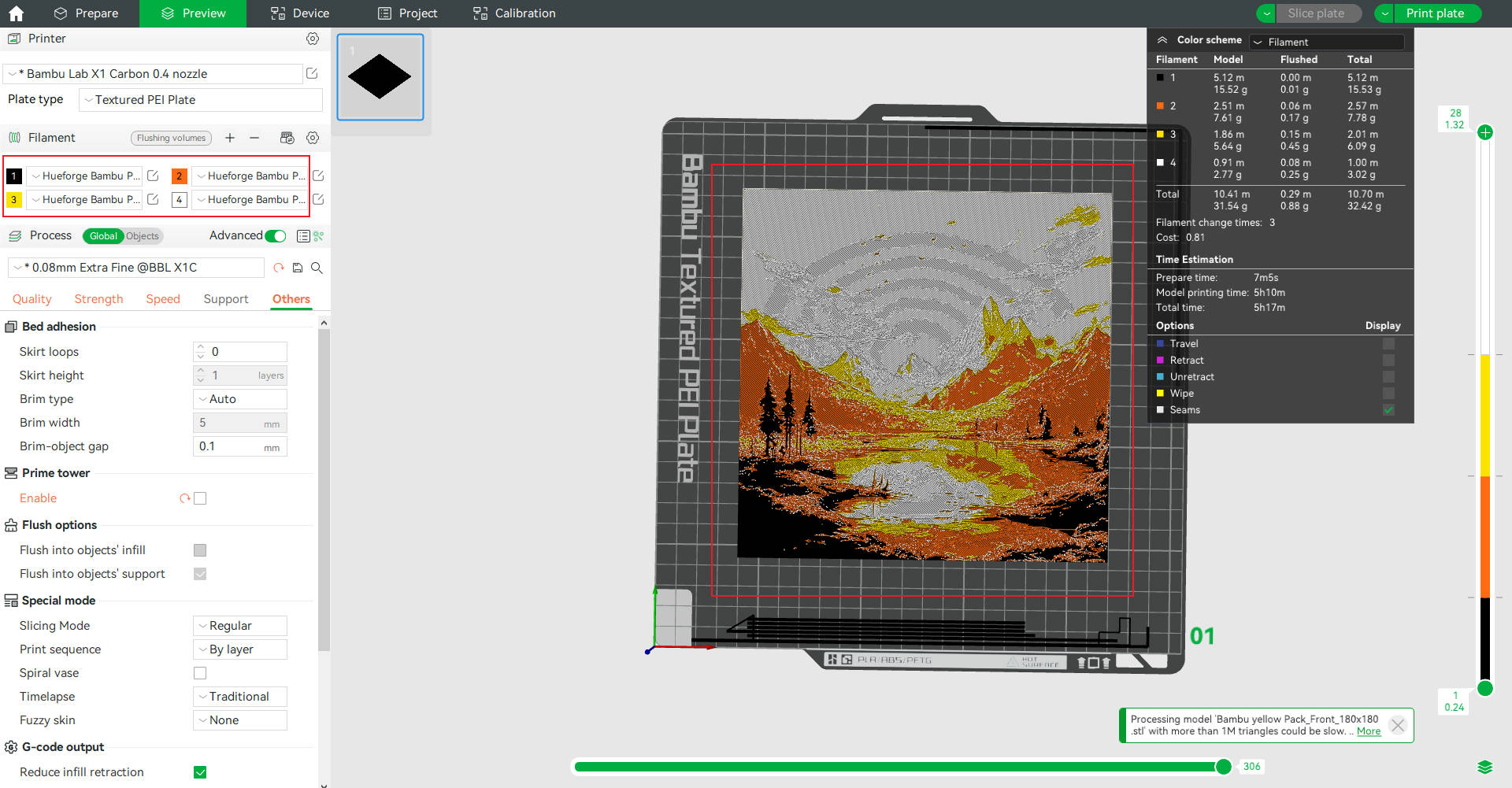Edit filament 4 preset

(x=318, y=199)
